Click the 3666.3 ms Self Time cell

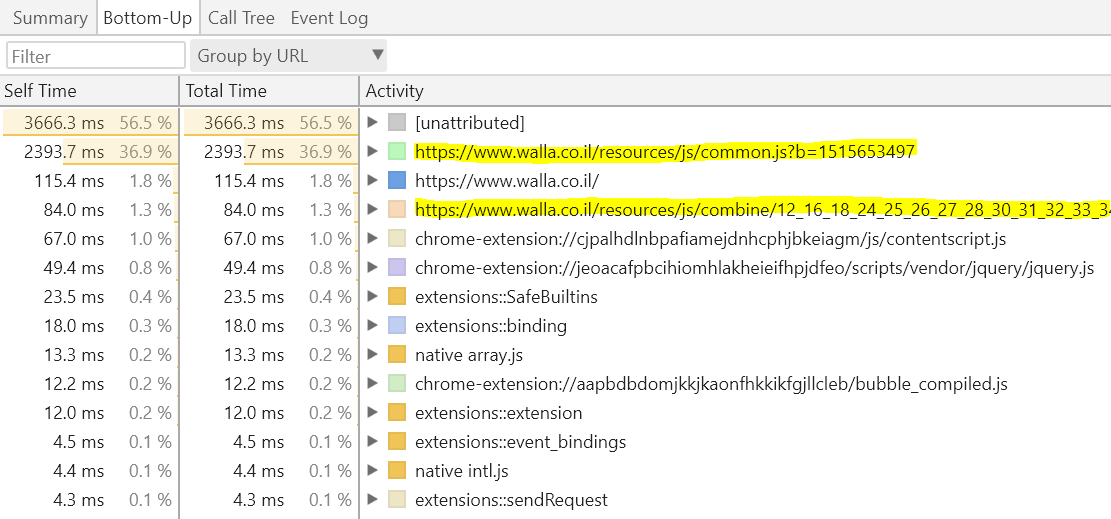pyautogui.click(x=89, y=123)
